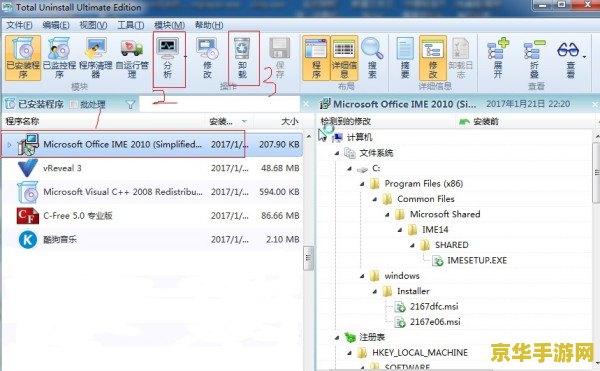Toggle the 批处理 batch checkbox
The image size is (600, 371).
[x=74, y=104]
